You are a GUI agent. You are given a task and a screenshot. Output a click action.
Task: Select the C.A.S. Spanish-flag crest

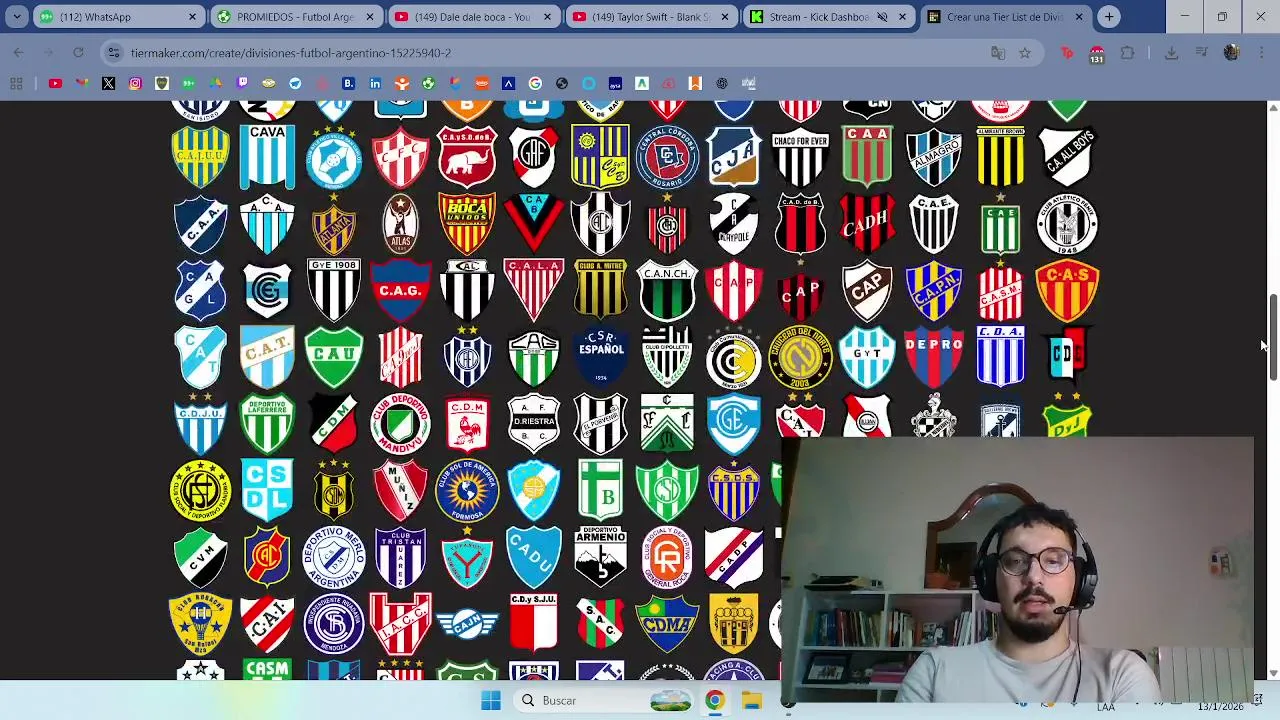[1067, 290]
